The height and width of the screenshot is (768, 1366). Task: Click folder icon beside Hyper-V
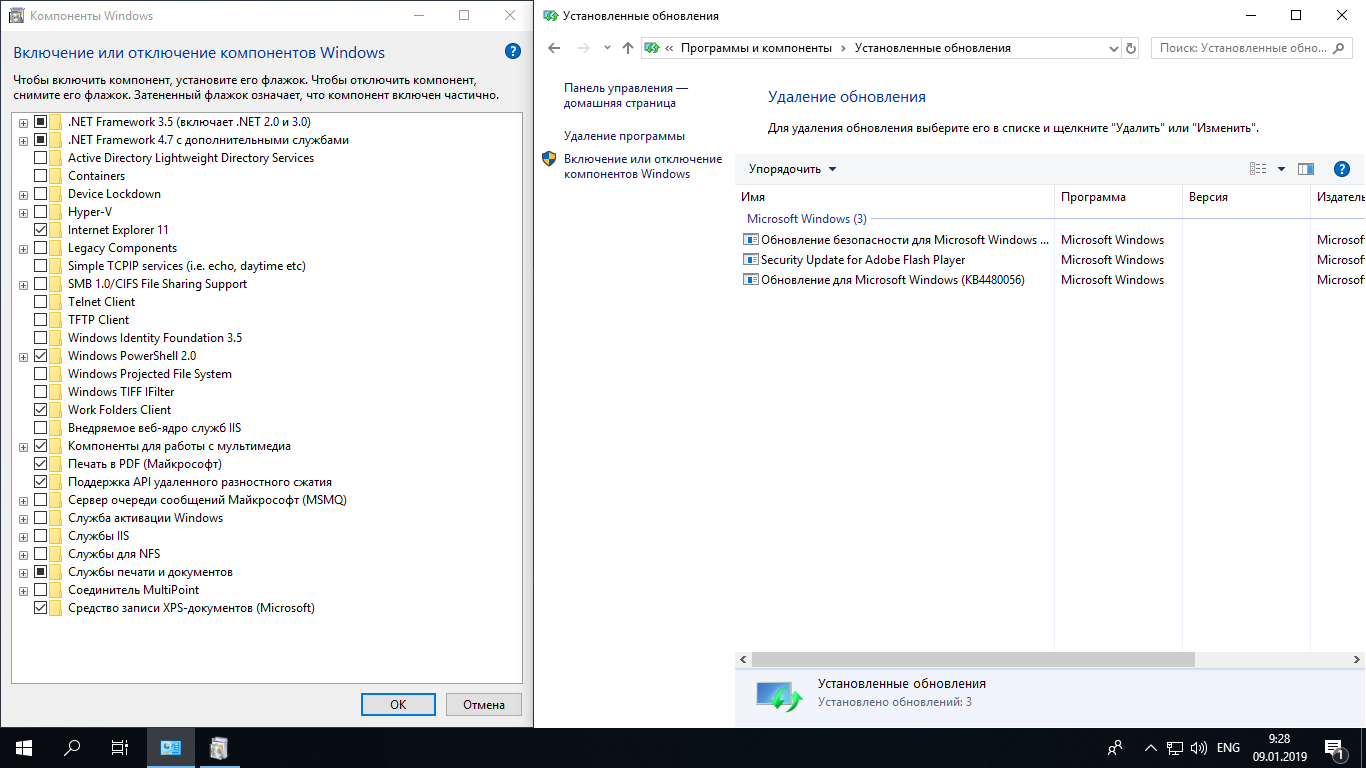click(57, 212)
